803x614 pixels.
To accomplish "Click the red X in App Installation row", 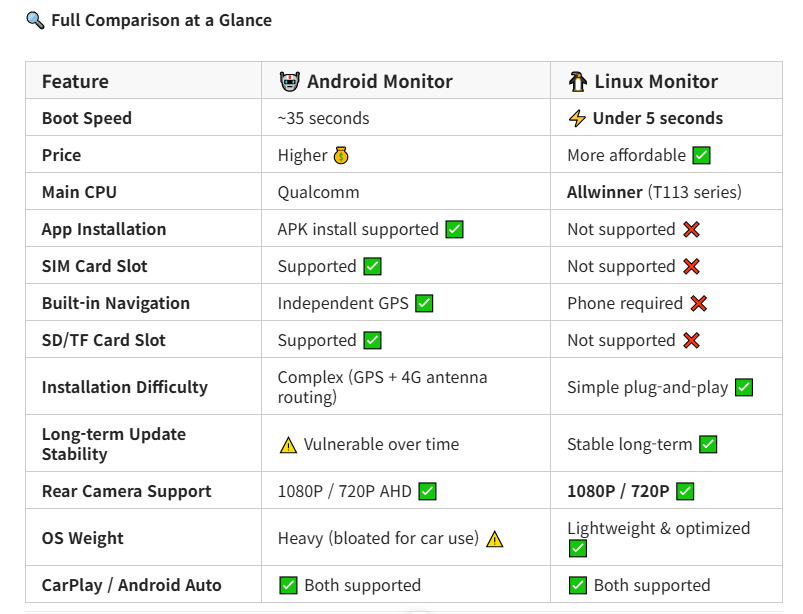I will pyautogui.click(x=691, y=230).
